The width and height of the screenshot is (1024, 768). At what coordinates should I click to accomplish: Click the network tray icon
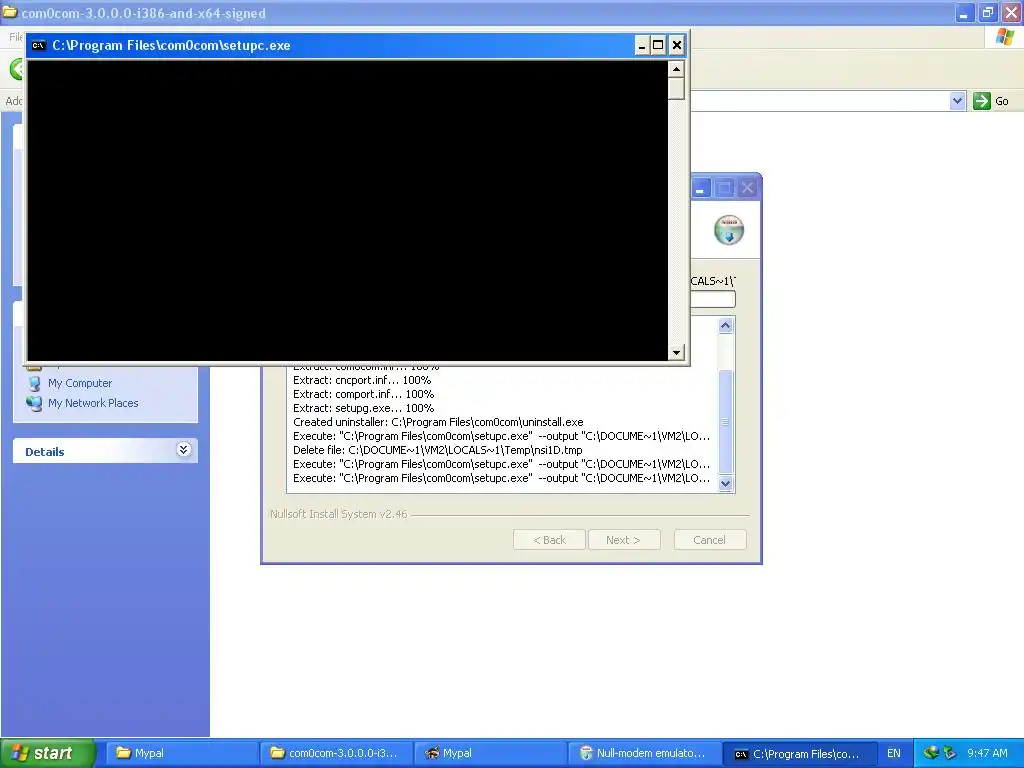931,753
